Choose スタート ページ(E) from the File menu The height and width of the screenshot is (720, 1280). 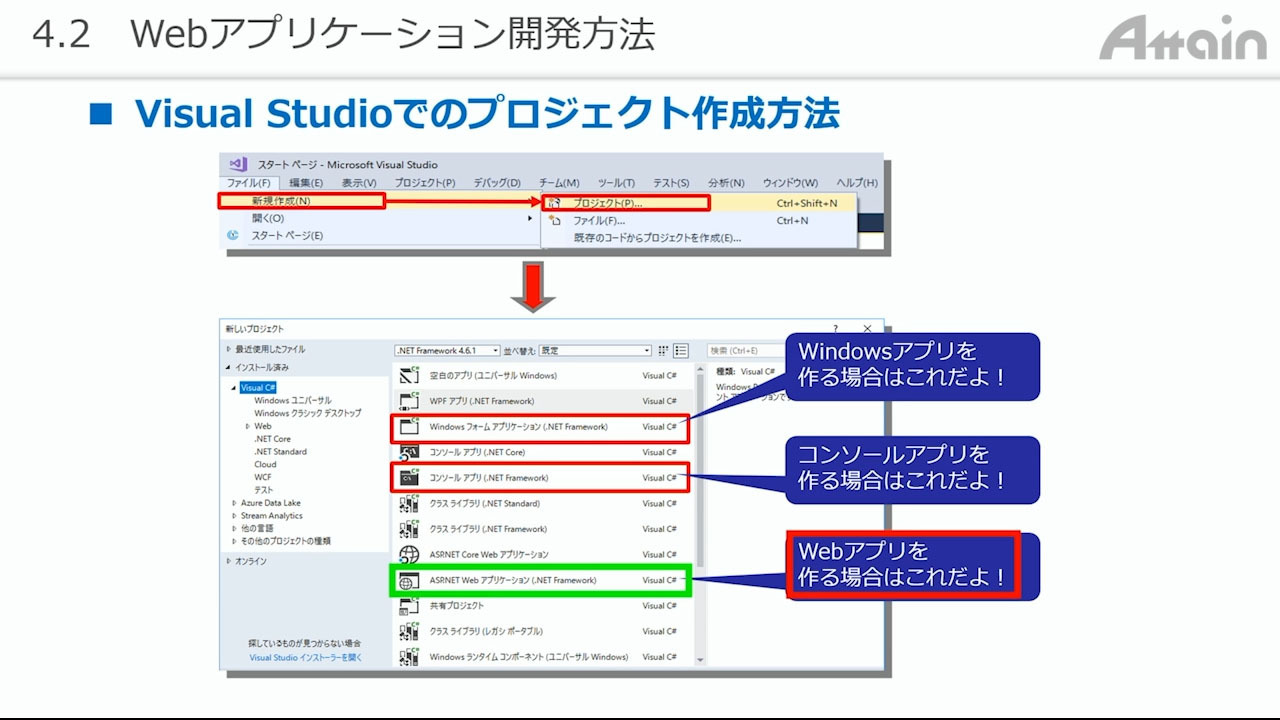pos(380,235)
